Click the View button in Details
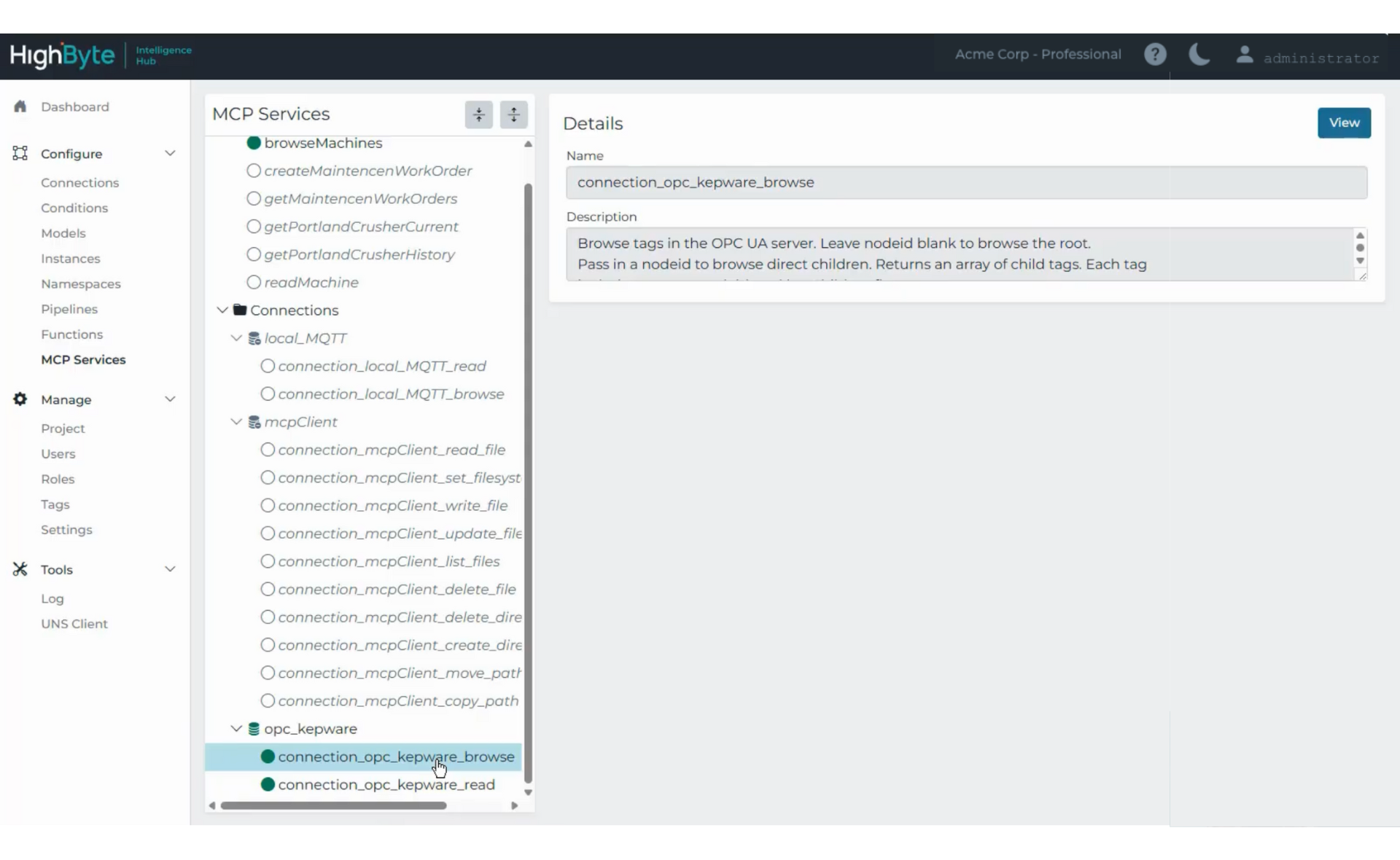The height and width of the screenshot is (860, 1400). 1343,122
